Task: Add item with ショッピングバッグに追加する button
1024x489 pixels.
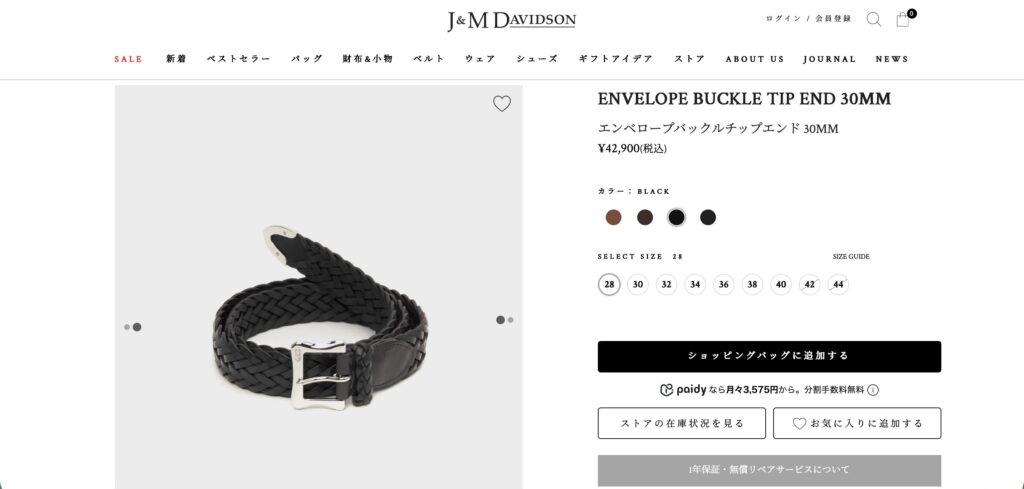Action: click(x=769, y=356)
